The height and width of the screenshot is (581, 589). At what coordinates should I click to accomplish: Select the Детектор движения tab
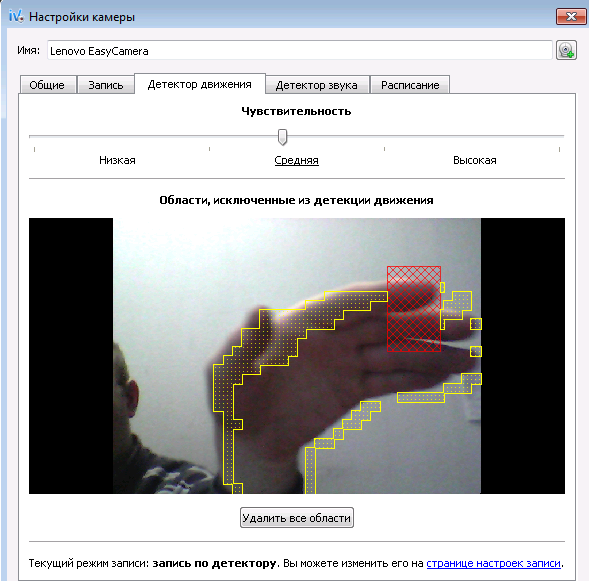click(x=199, y=84)
